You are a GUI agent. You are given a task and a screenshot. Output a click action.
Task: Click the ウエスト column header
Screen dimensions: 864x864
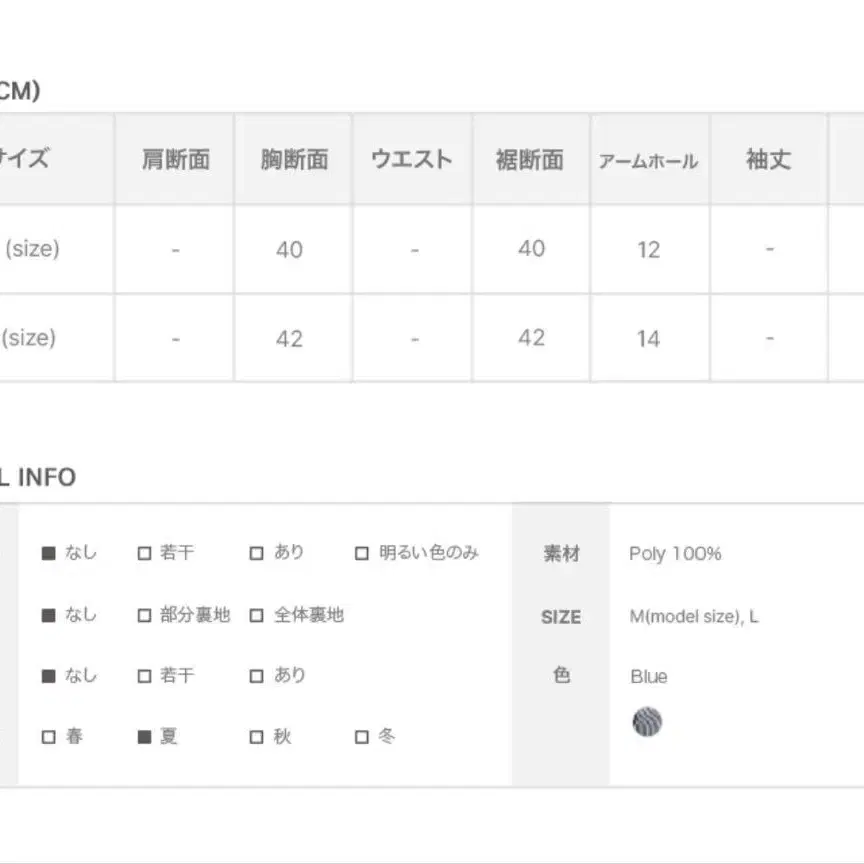click(x=412, y=160)
